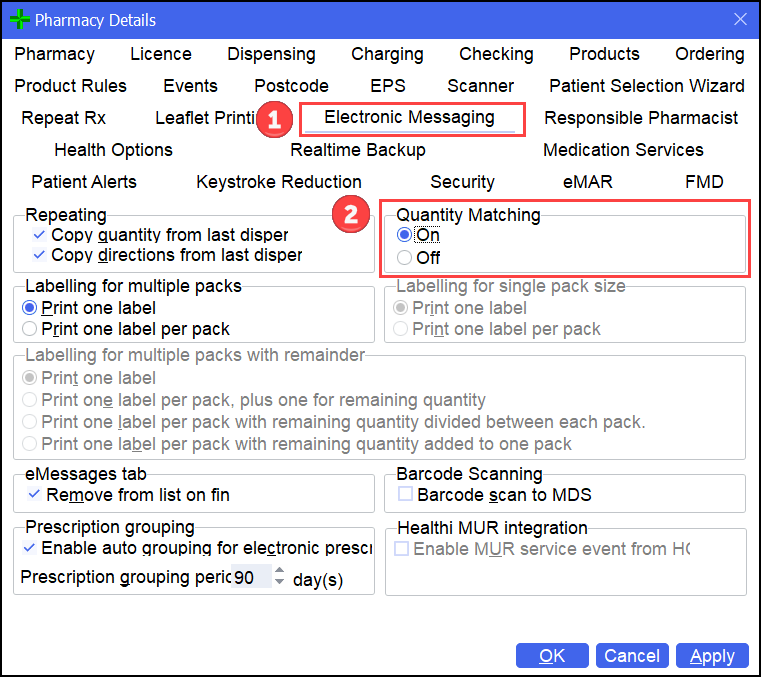The width and height of the screenshot is (761, 677).
Task: Uncheck Remove from list on finish
Action: 34,494
